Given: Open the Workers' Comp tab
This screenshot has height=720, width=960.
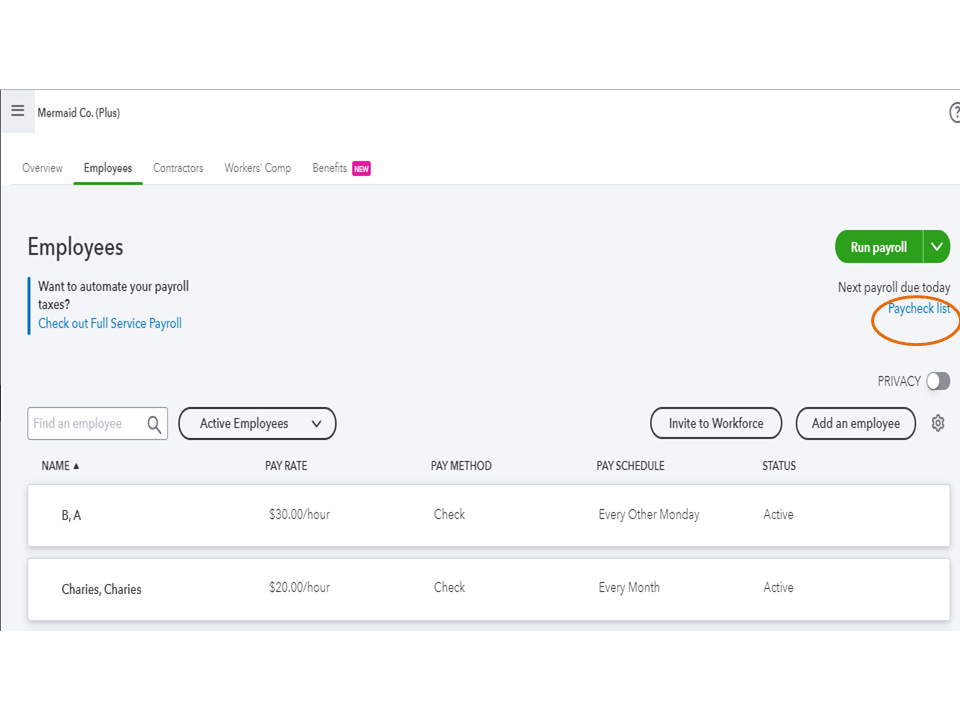Looking at the screenshot, I should pyautogui.click(x=258, y=168).
